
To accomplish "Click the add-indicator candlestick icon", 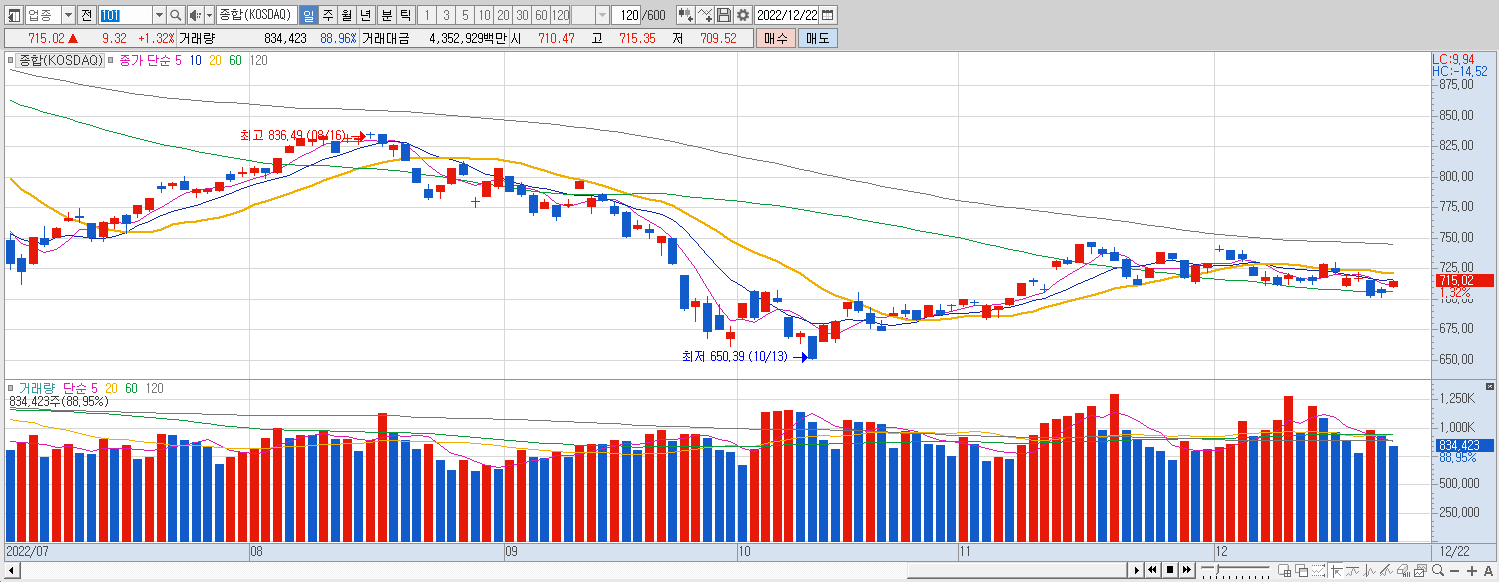I will coord(685,15).
